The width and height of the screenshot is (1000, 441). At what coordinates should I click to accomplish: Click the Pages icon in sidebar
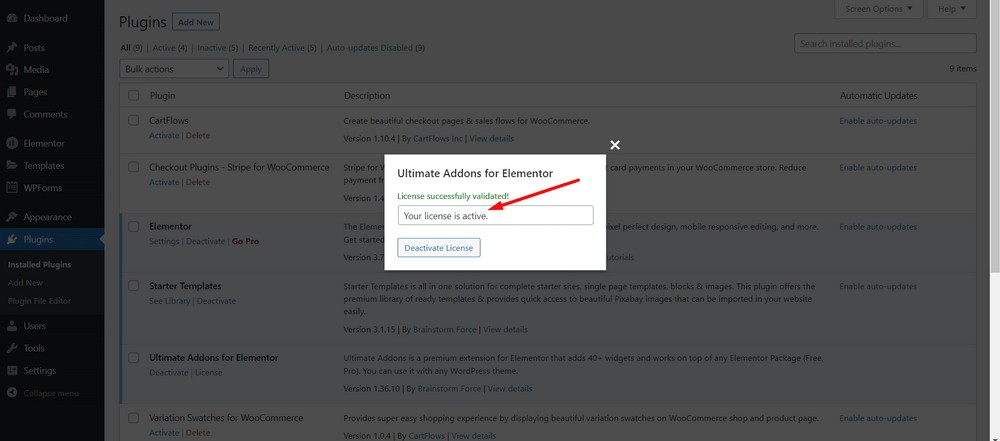[11, 93]
